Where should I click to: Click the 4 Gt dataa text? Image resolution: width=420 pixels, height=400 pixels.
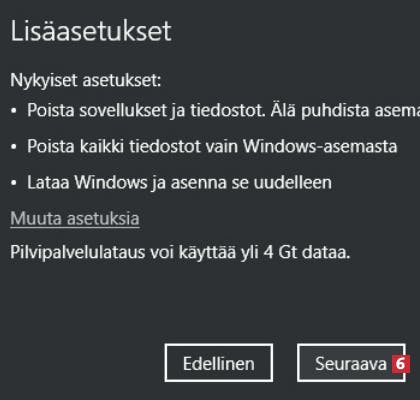(307, 252)
